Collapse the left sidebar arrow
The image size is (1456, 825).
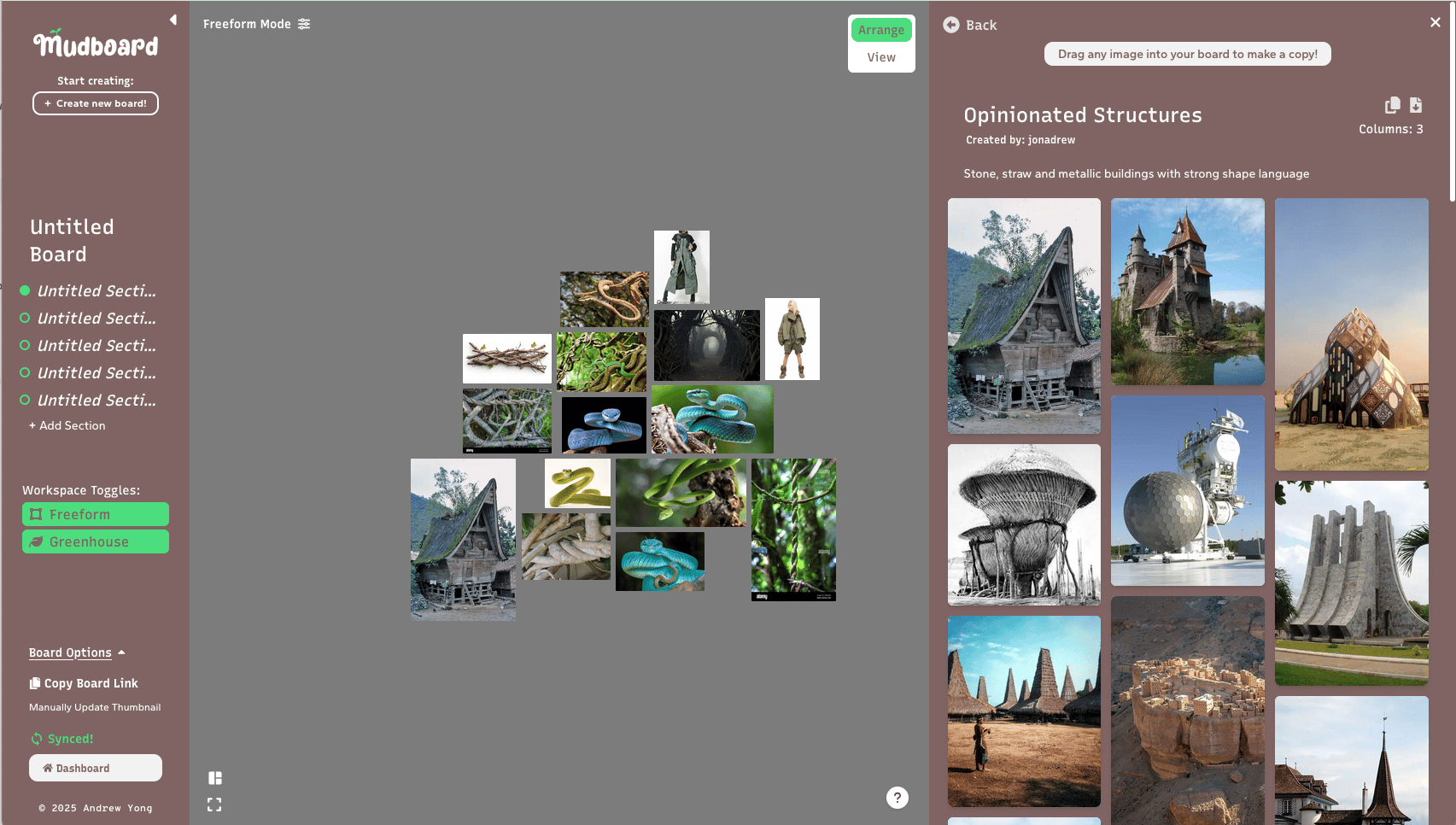coord(173,20)
